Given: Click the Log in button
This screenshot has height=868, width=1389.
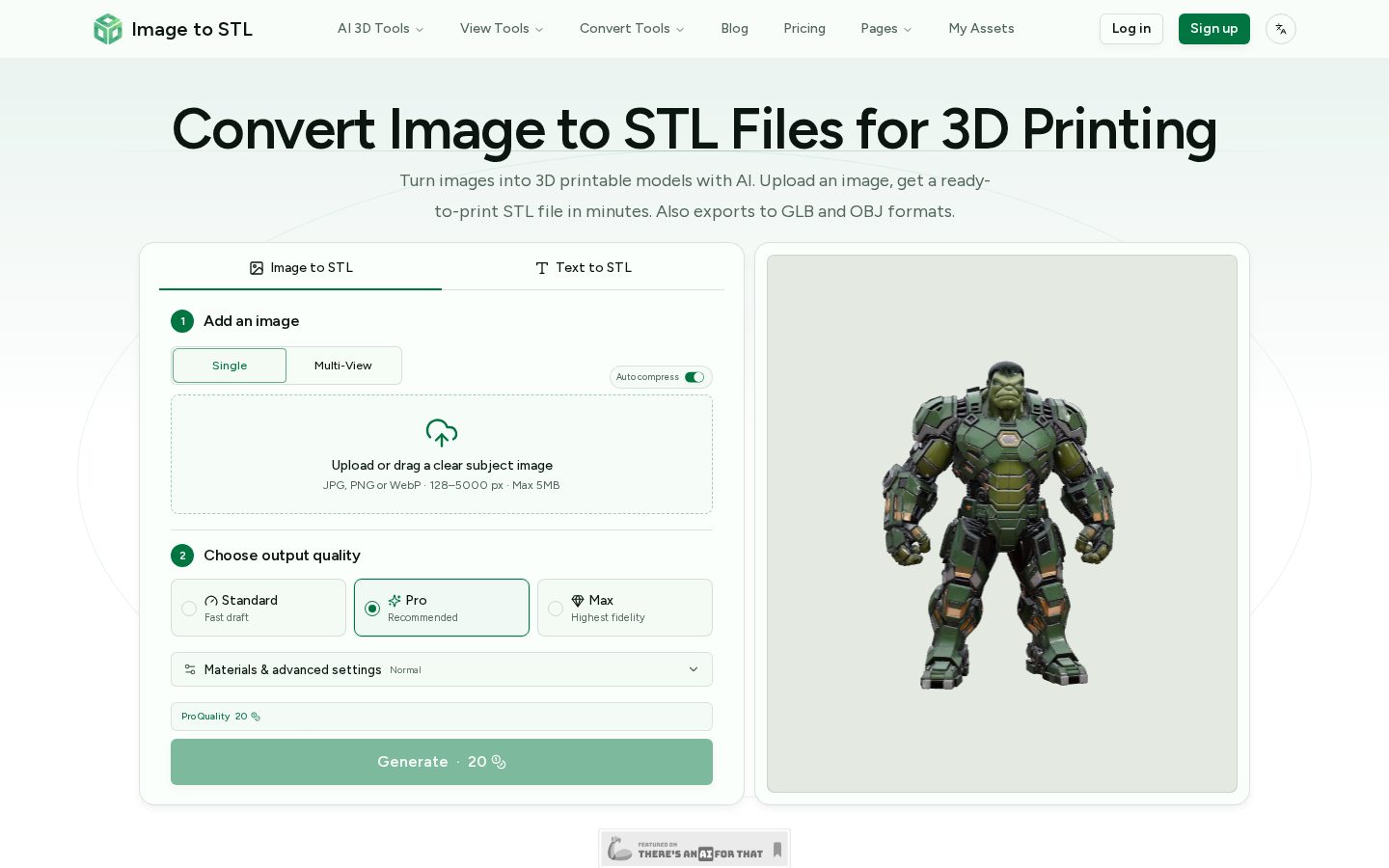Looking at the screenshot, I should tap(1131, 29).
